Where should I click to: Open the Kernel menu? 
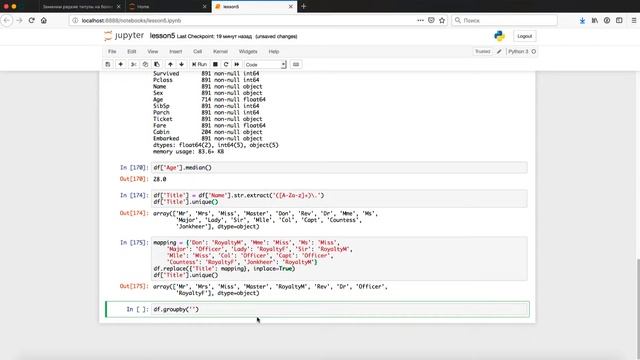[220, 51]
